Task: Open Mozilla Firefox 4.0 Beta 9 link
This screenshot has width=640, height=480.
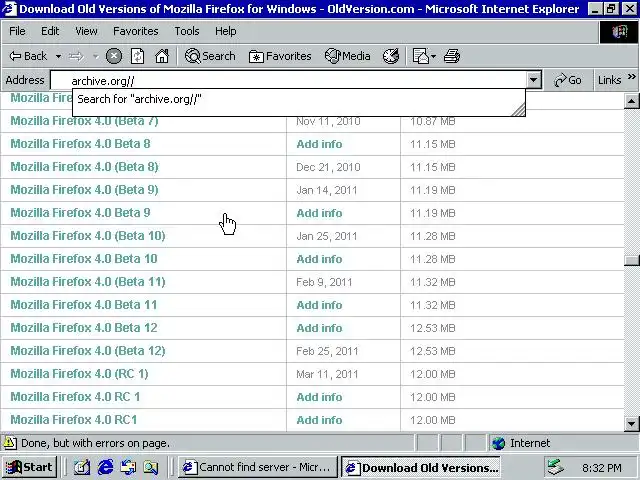Action: click(x=80, y=213)
